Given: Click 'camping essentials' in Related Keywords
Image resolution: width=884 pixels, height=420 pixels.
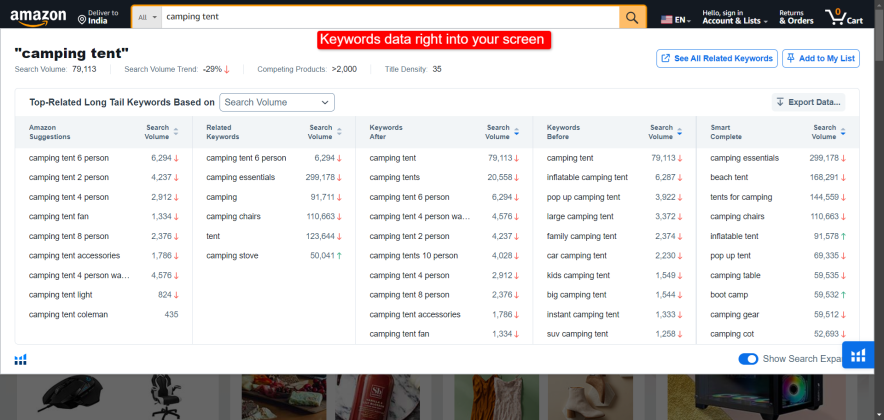Looking at the screenshot, I should click(241, 178).
